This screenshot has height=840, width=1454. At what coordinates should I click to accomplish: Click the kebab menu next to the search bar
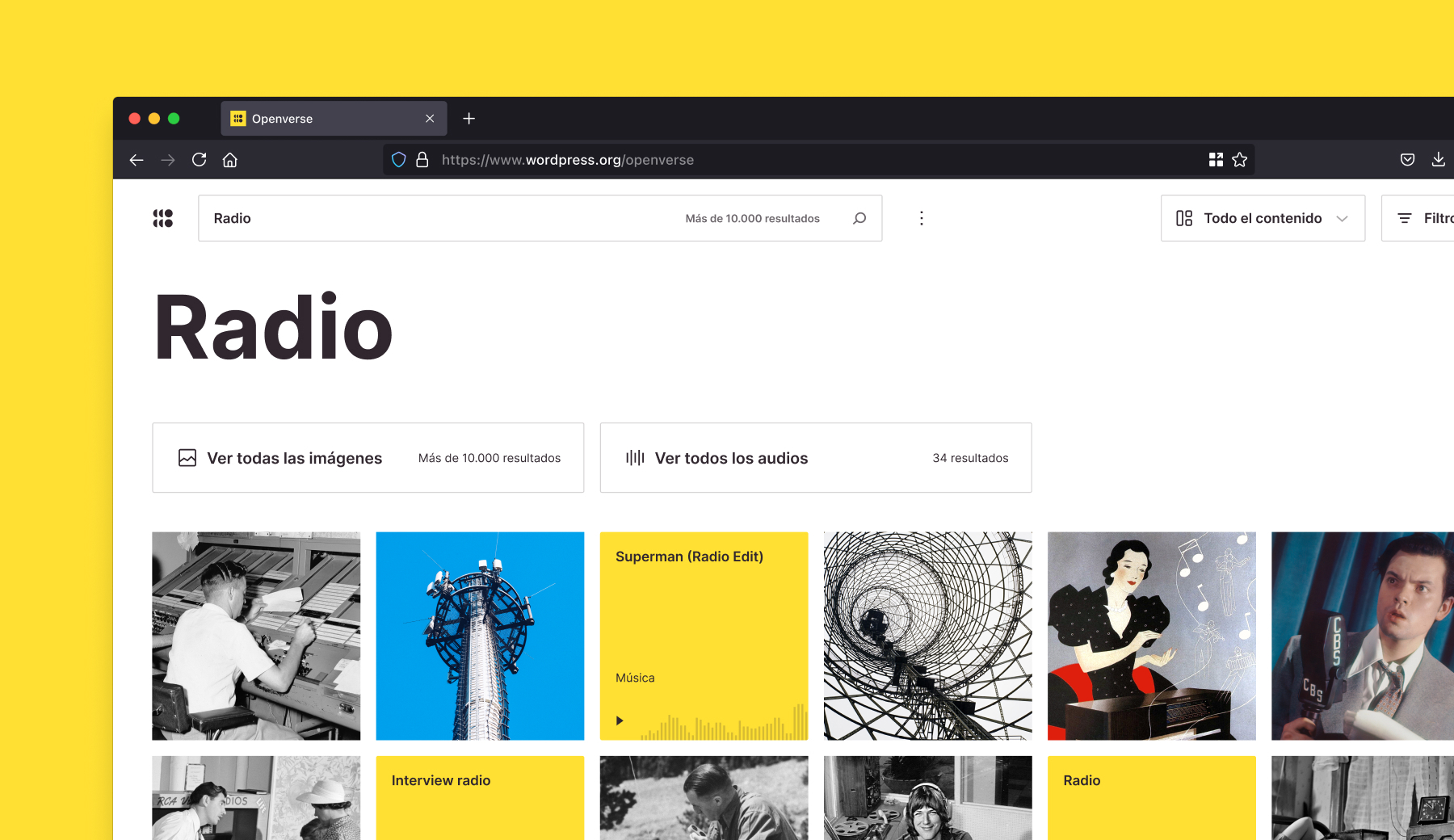921,217
